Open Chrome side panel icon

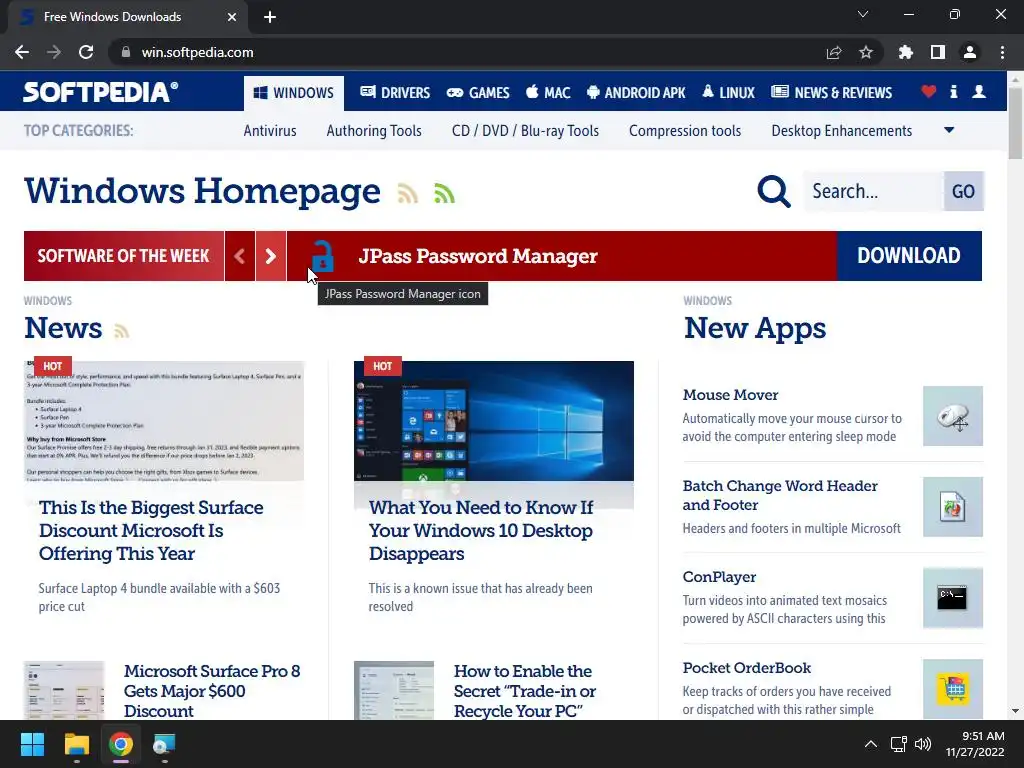point(938,52)
